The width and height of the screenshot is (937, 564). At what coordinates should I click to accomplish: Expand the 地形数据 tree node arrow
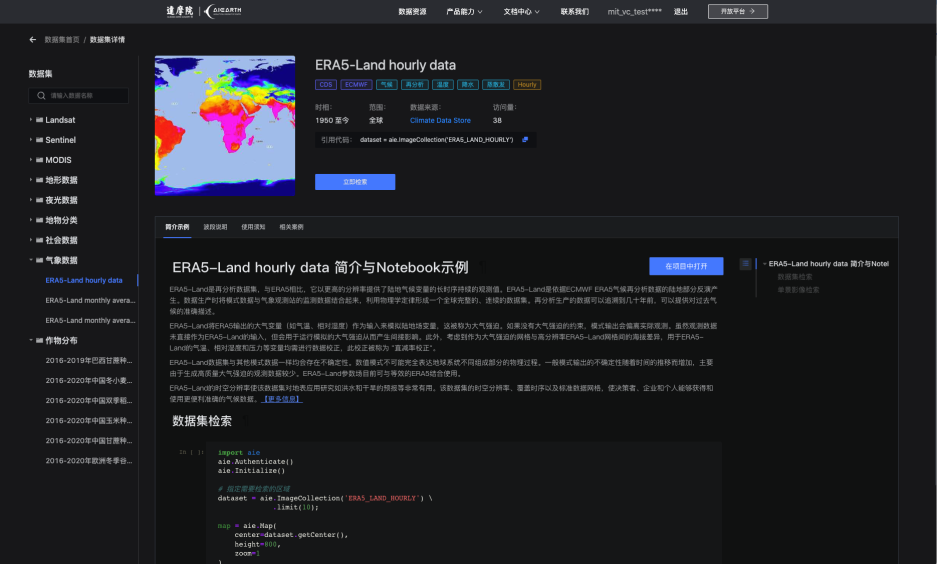[30, 180]
